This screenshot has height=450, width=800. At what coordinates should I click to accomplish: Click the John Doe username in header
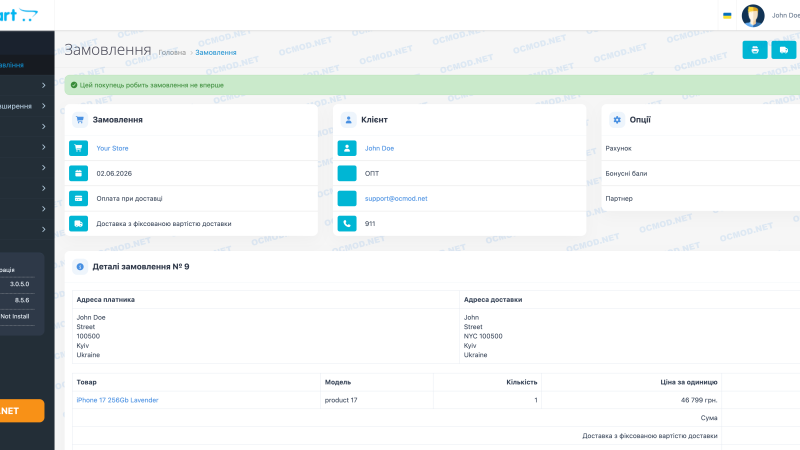click(786, 15)
